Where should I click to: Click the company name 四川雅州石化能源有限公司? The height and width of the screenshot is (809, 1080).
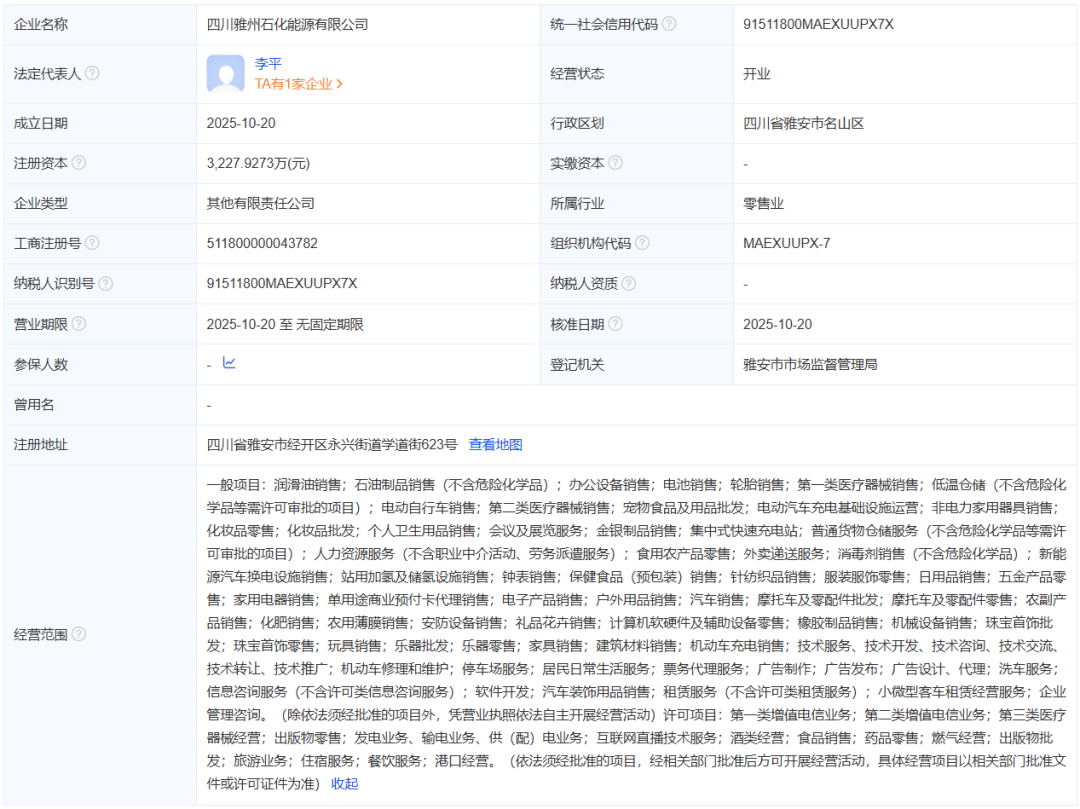click(x=287, y=24)
